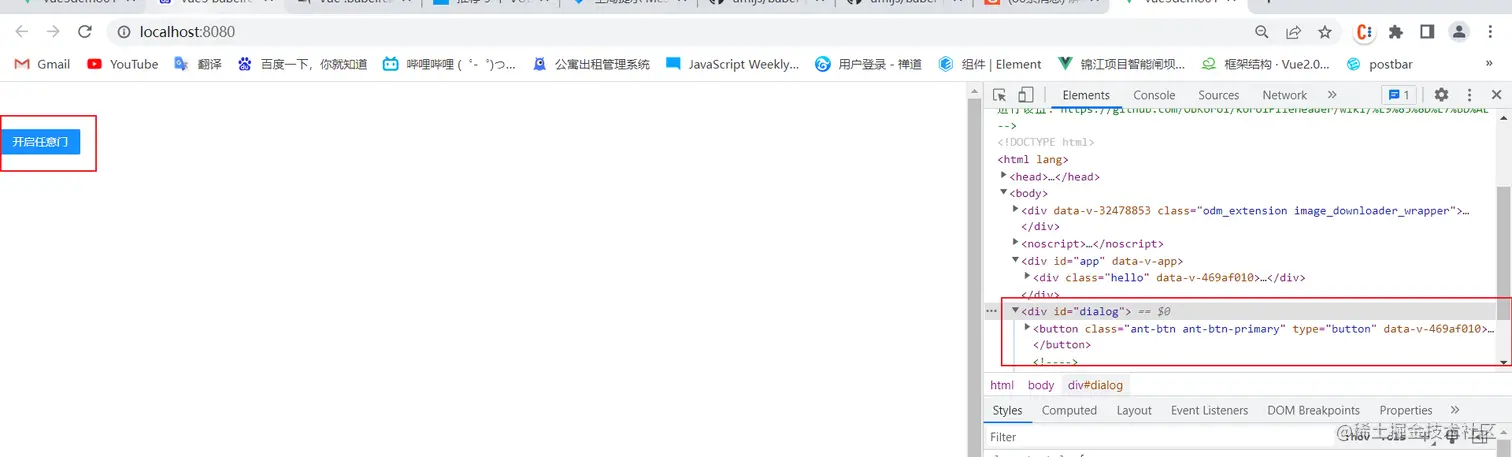
Task: Open the YouTube bookmark
Action: 122,64
